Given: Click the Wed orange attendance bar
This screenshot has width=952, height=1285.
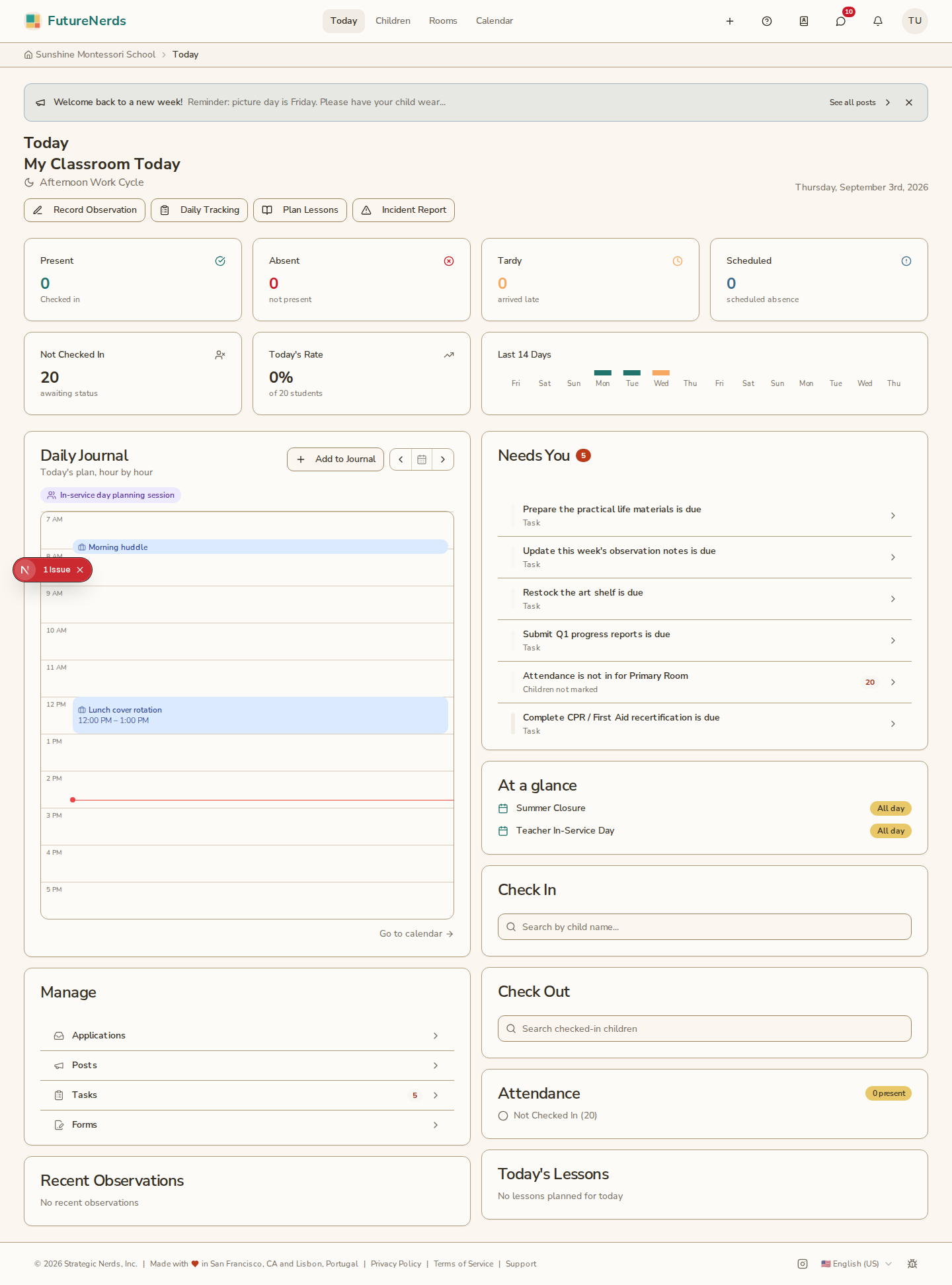Looking at the screenshot, I should click(661, 373).
